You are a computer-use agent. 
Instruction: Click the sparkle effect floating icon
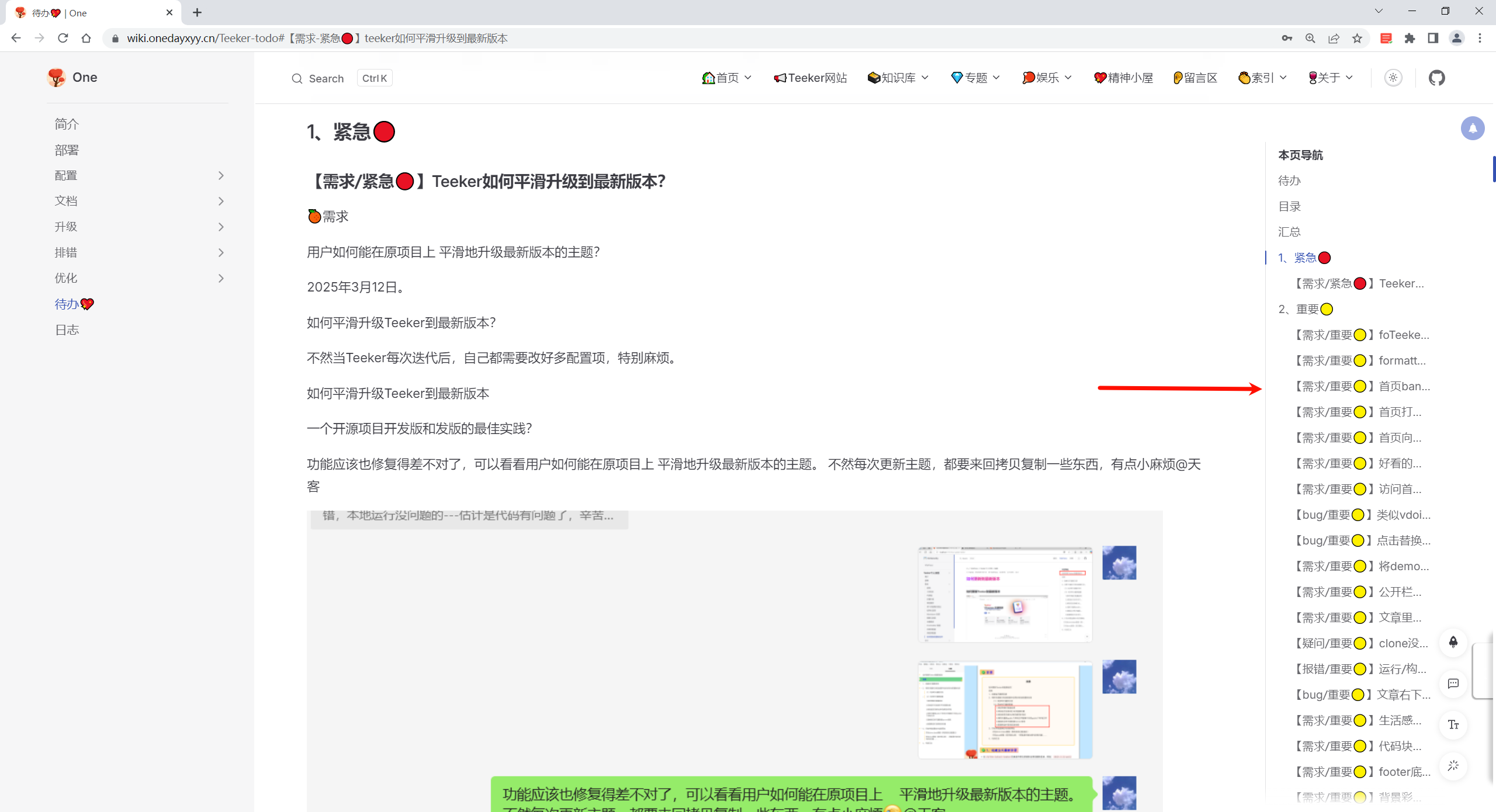[1453, 766]
